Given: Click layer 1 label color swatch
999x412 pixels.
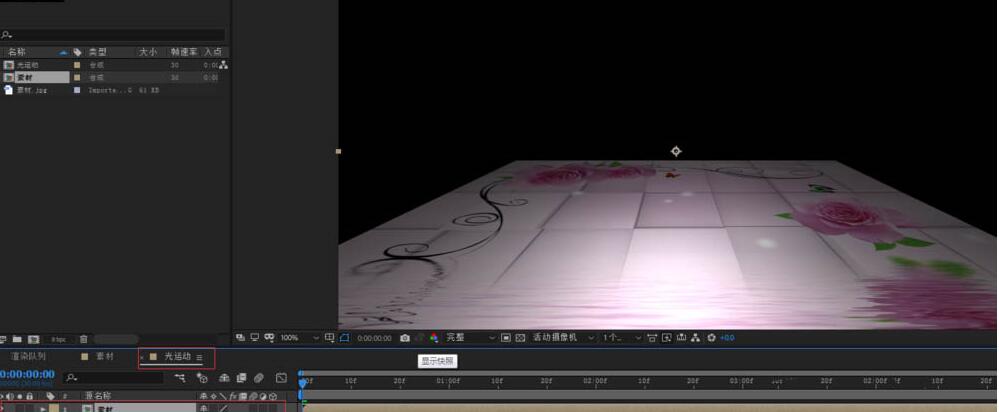Looking at the screenshot, I should point(54,409).
